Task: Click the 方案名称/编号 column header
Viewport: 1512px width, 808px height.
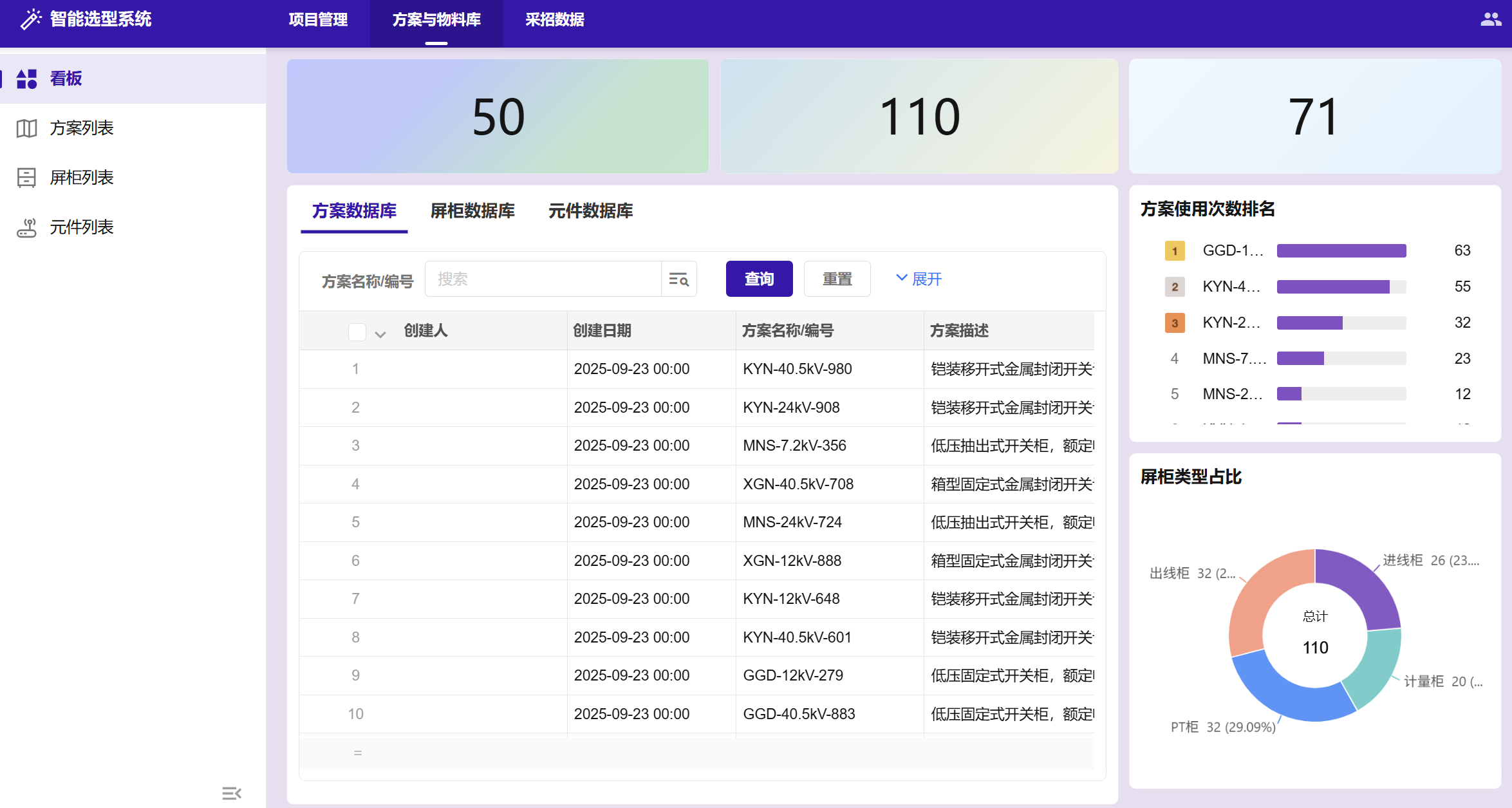Action: 830,331
